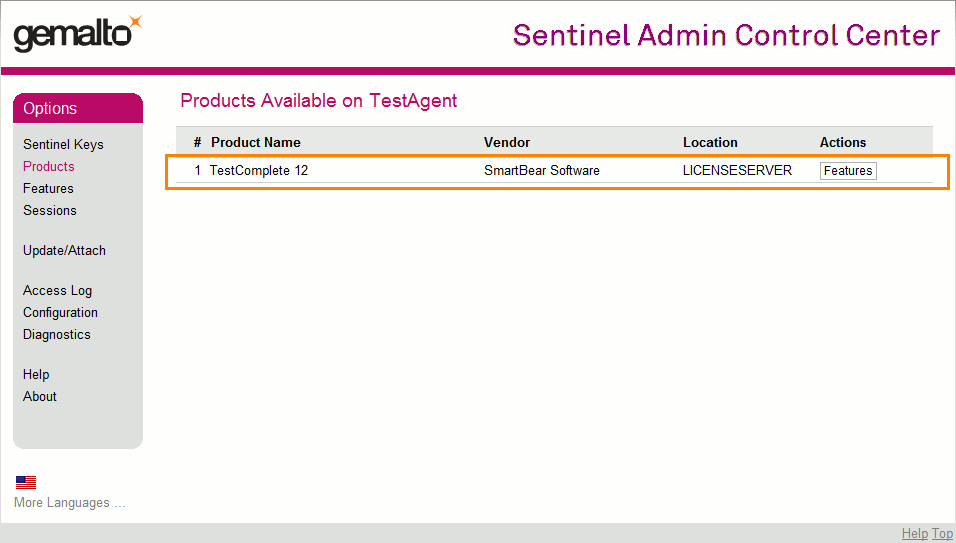Go to Sessions in sidebar
Viewport: 956px width, 543px height.
coord(50,211)
